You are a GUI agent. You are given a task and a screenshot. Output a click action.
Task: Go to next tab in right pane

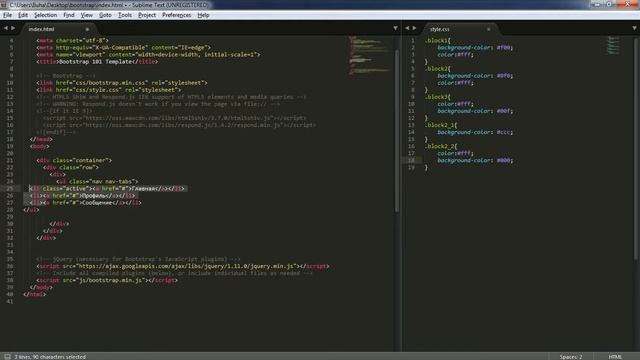point(414,28)
